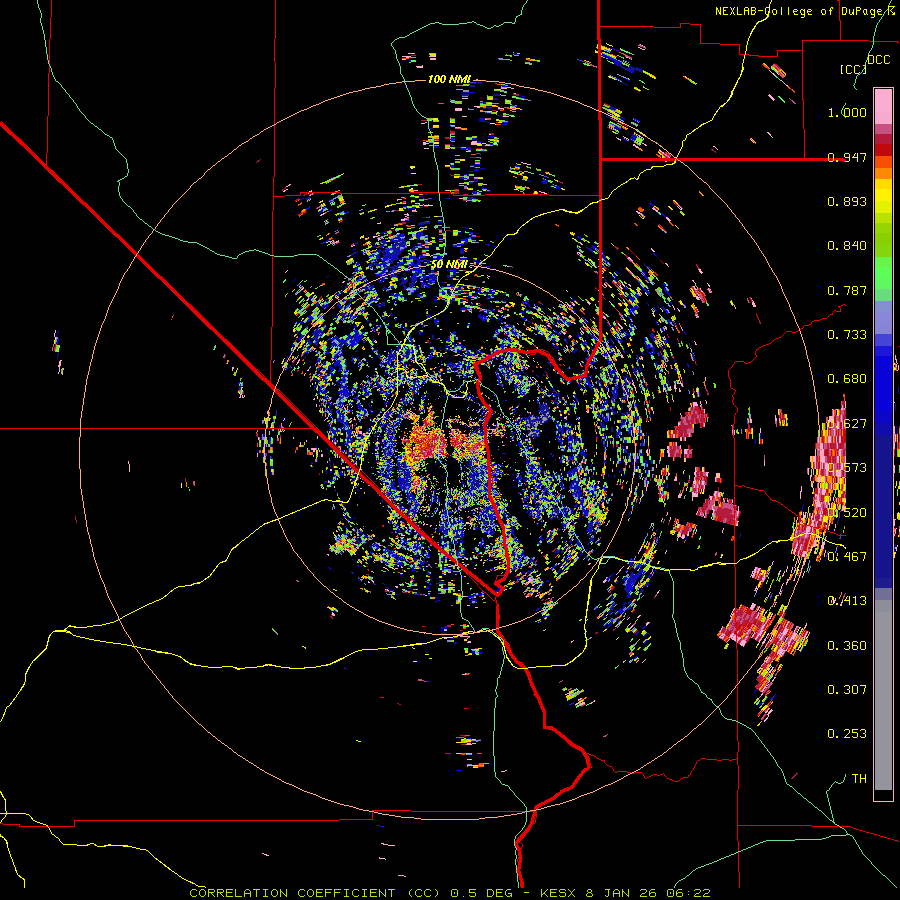
Task: Click the [CC] legend title
Action: tap(854, 69)
